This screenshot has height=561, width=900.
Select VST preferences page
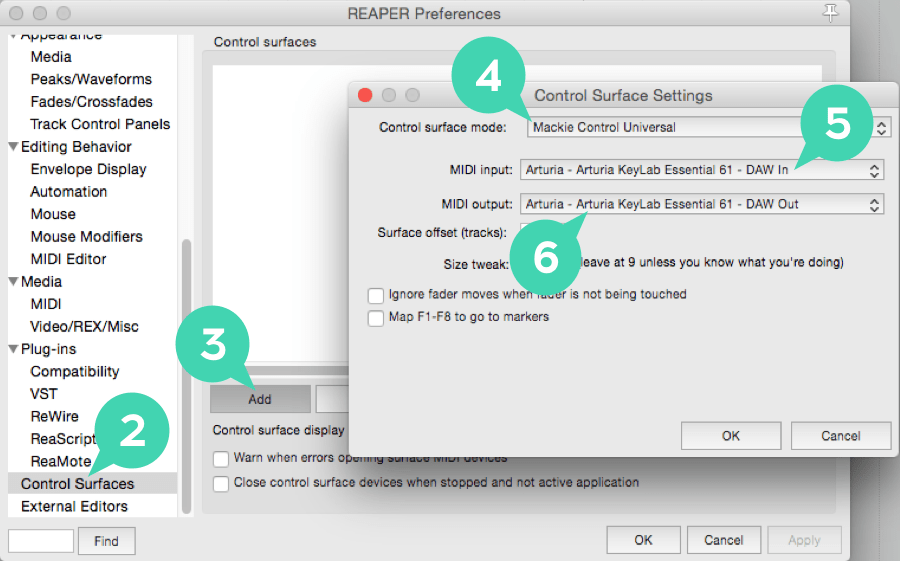(44, 394)
